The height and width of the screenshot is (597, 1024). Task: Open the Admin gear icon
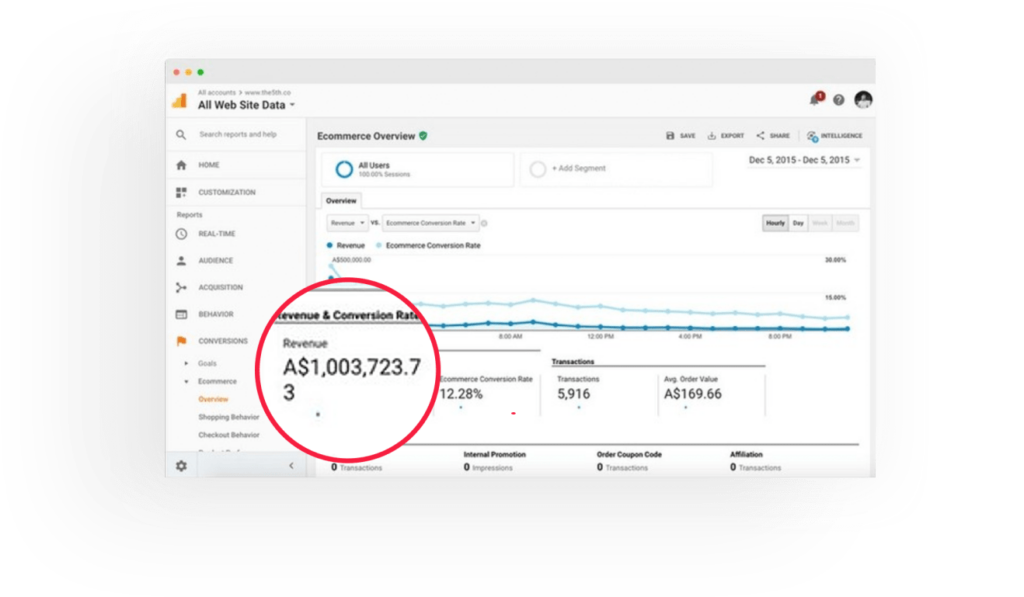(182, 466)
